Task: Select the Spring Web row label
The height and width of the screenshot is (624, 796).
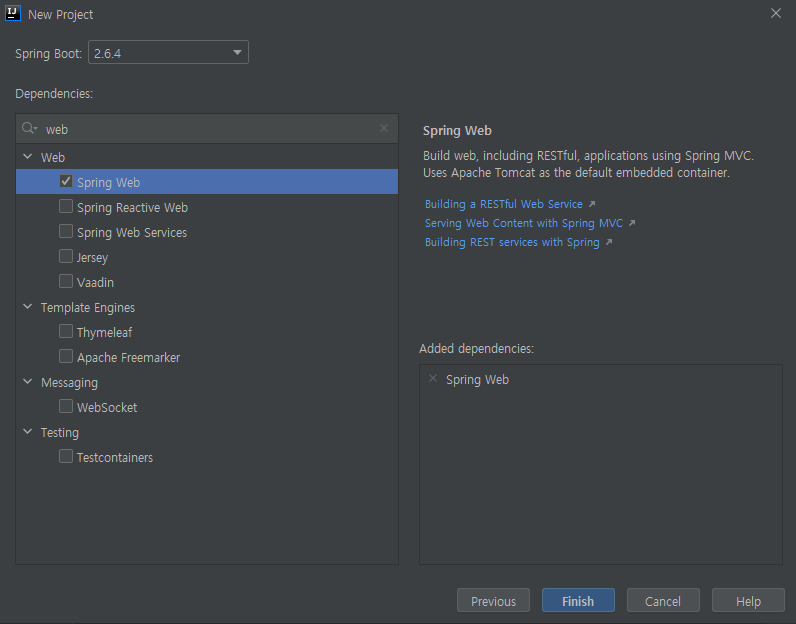Action: click(x=109, y=182)
